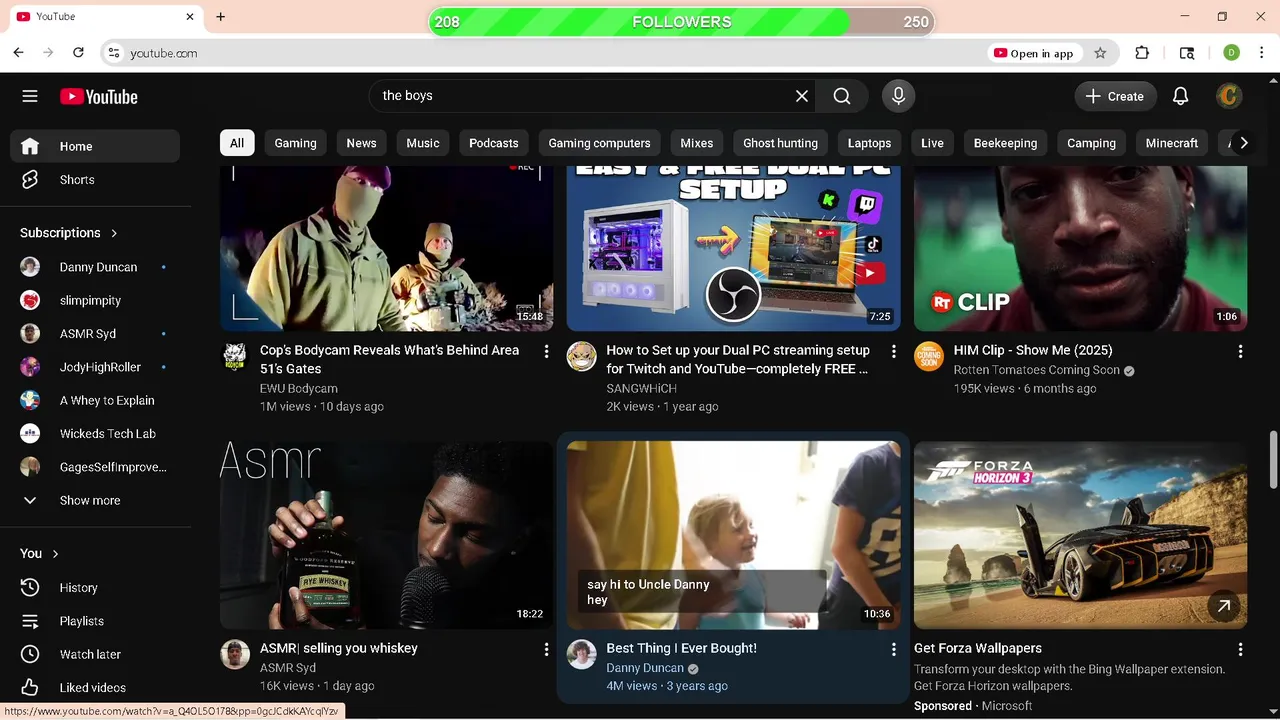Viewport: 1280px width, 720px height.
Task: Open Watch later in sidebar
Action: point(95,654)
